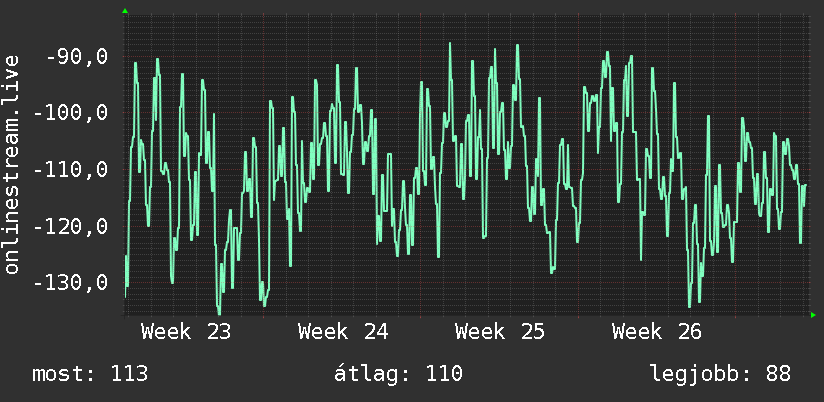The image size is (824, 402).
Task: Click the -90,0 y-axis value
Action: pos(77,56)
